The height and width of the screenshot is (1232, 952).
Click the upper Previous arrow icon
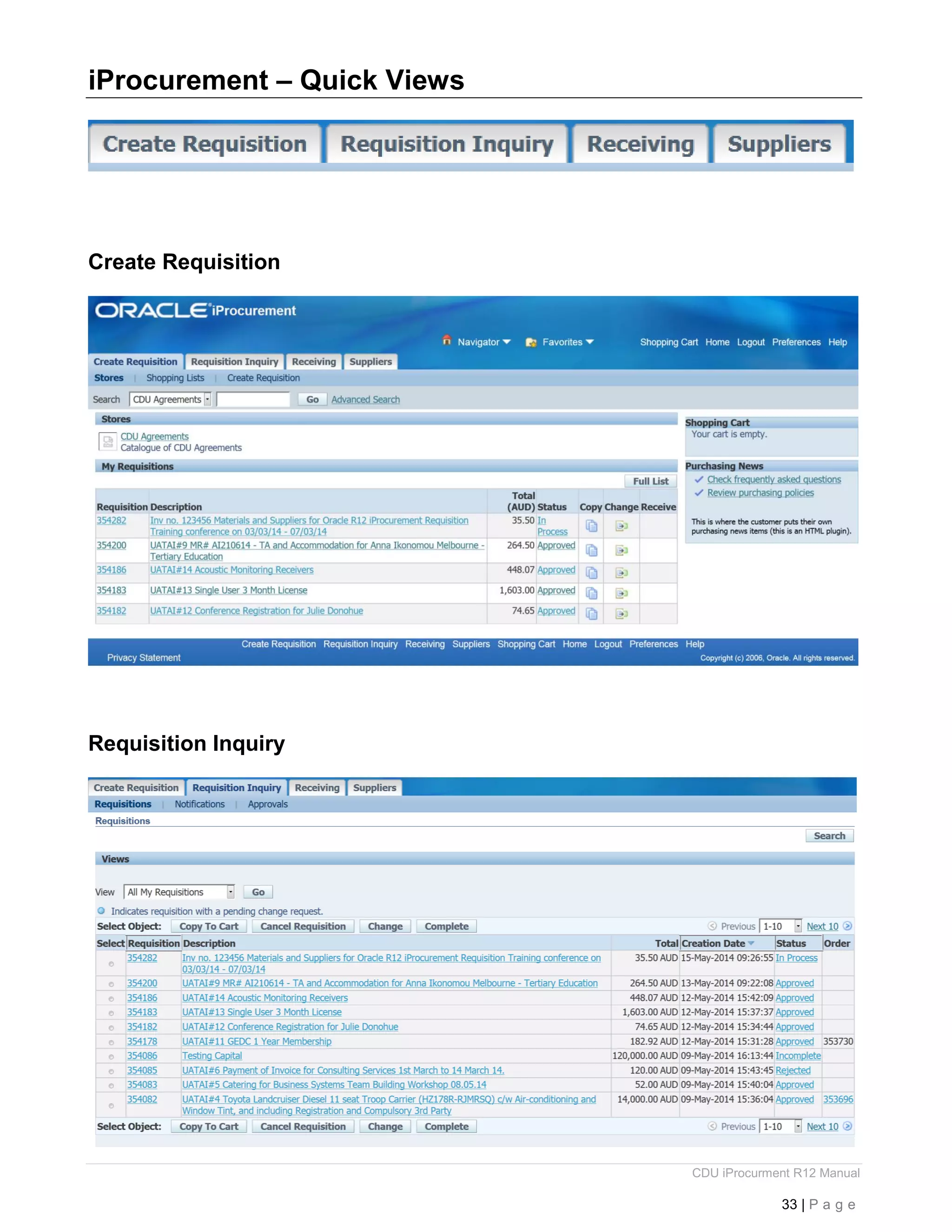(x=712, y=926)
